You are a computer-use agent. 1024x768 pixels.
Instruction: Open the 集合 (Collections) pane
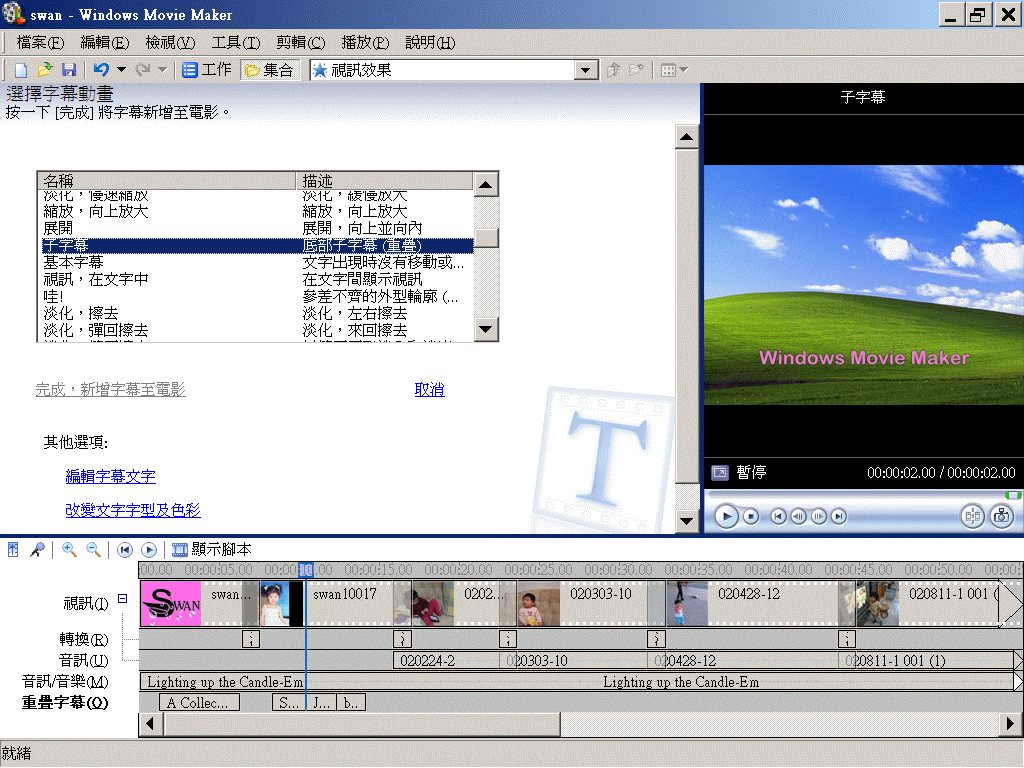(268, 69)
